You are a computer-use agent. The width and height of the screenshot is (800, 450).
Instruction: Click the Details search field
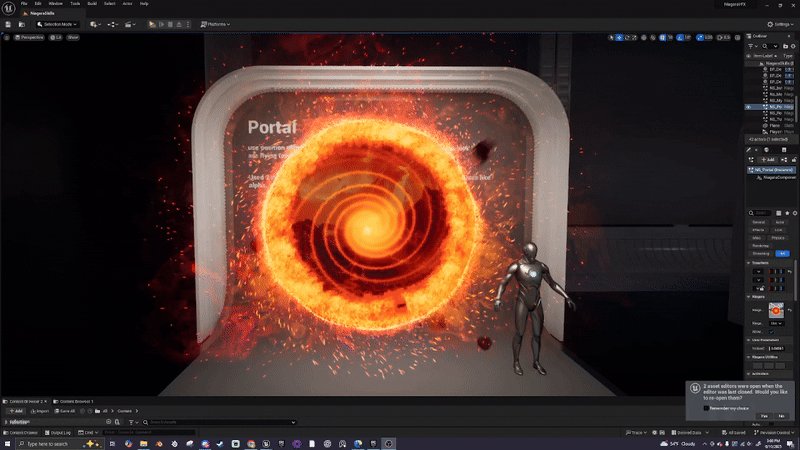[761, 213]
